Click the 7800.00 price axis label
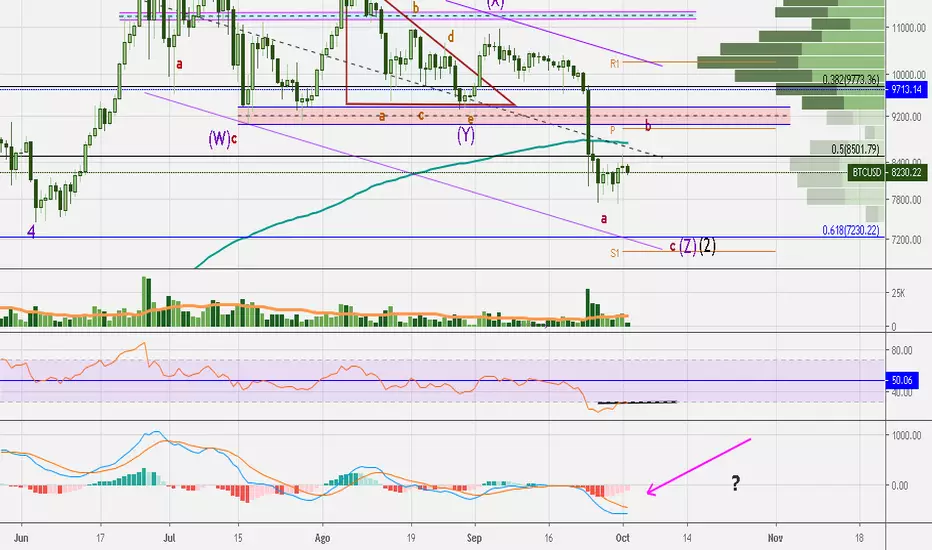 coord(908,200)
